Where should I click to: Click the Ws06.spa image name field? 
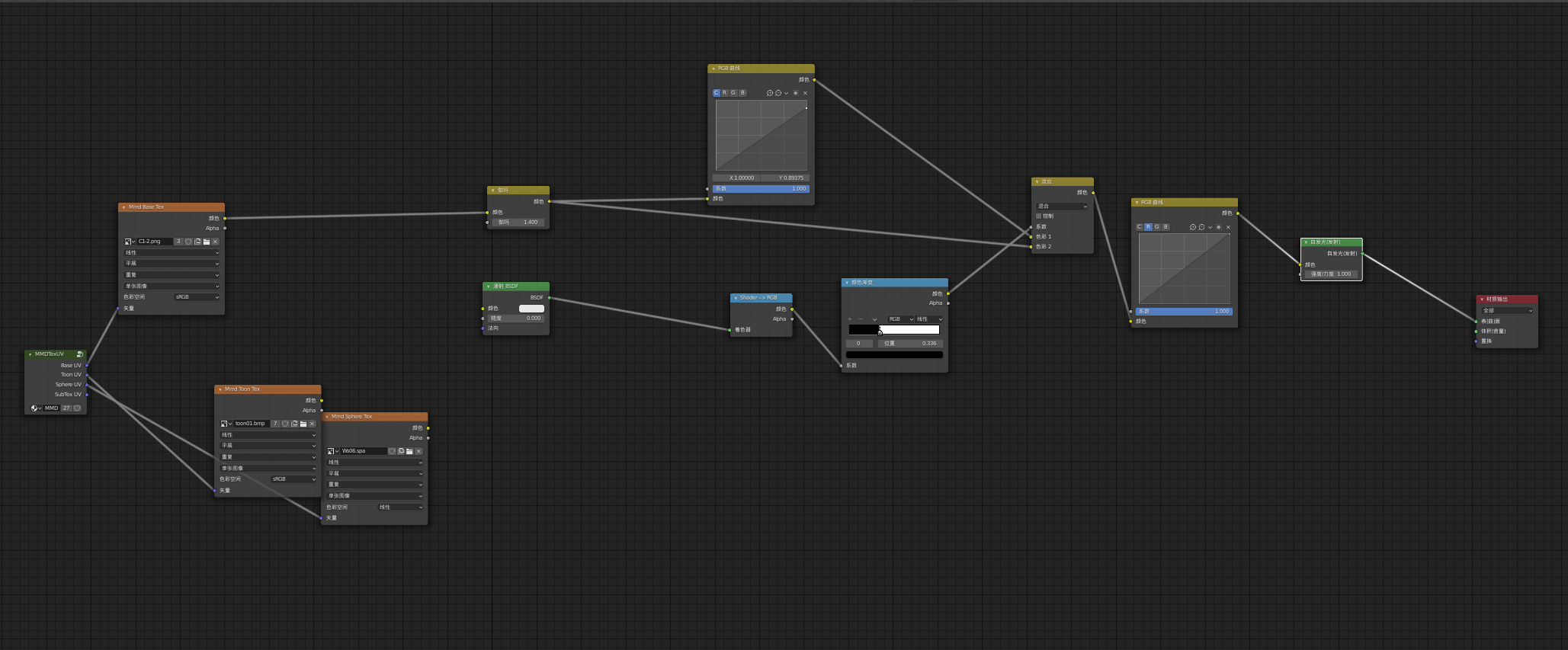tap(364, 451)
